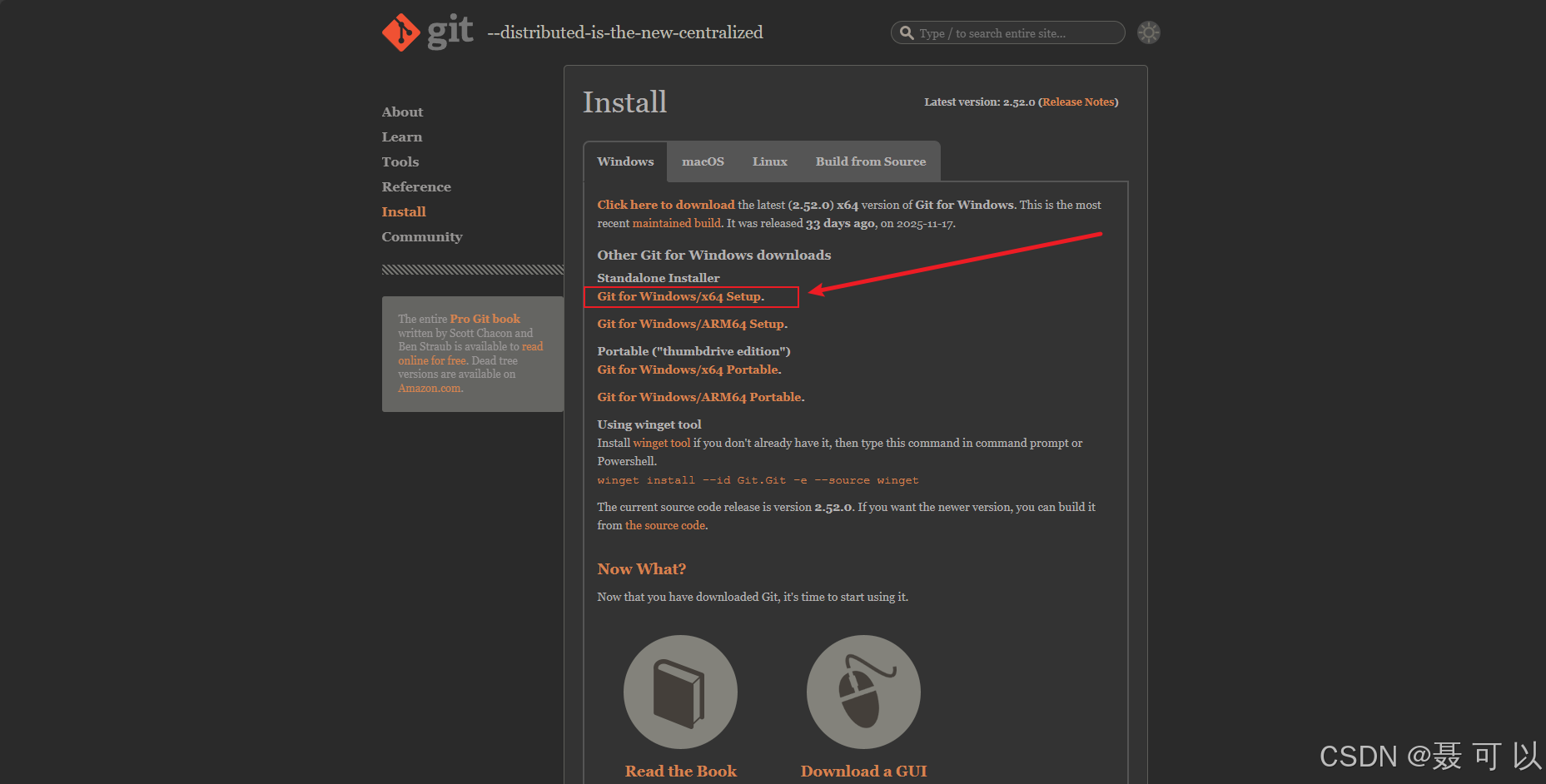
Task: Open the Amazon.com link
Action: coord(430,388)
